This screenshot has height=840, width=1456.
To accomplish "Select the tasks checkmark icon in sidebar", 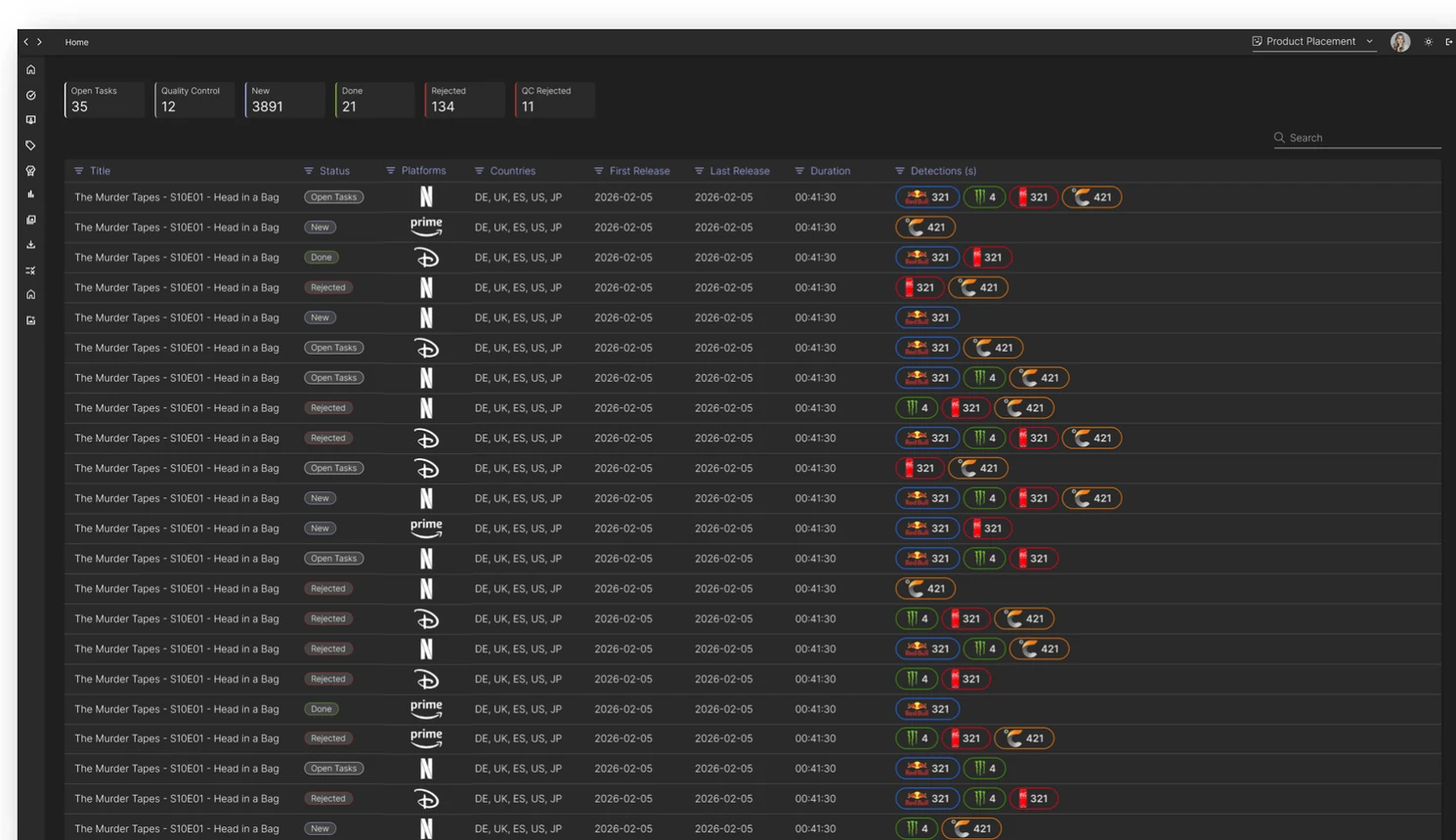I will (30, 96).
